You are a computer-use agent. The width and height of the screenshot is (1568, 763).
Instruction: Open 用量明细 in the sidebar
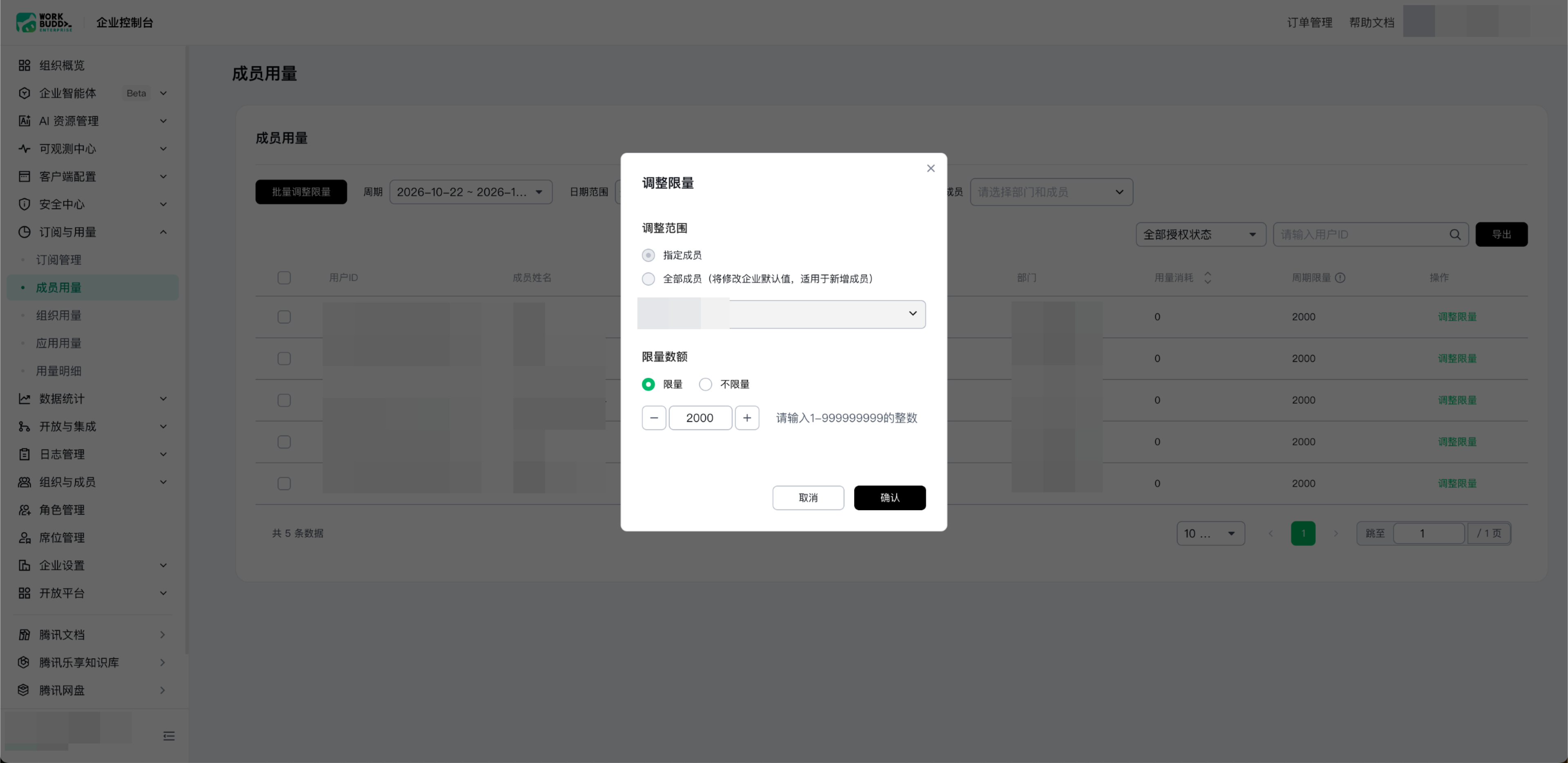58,371
